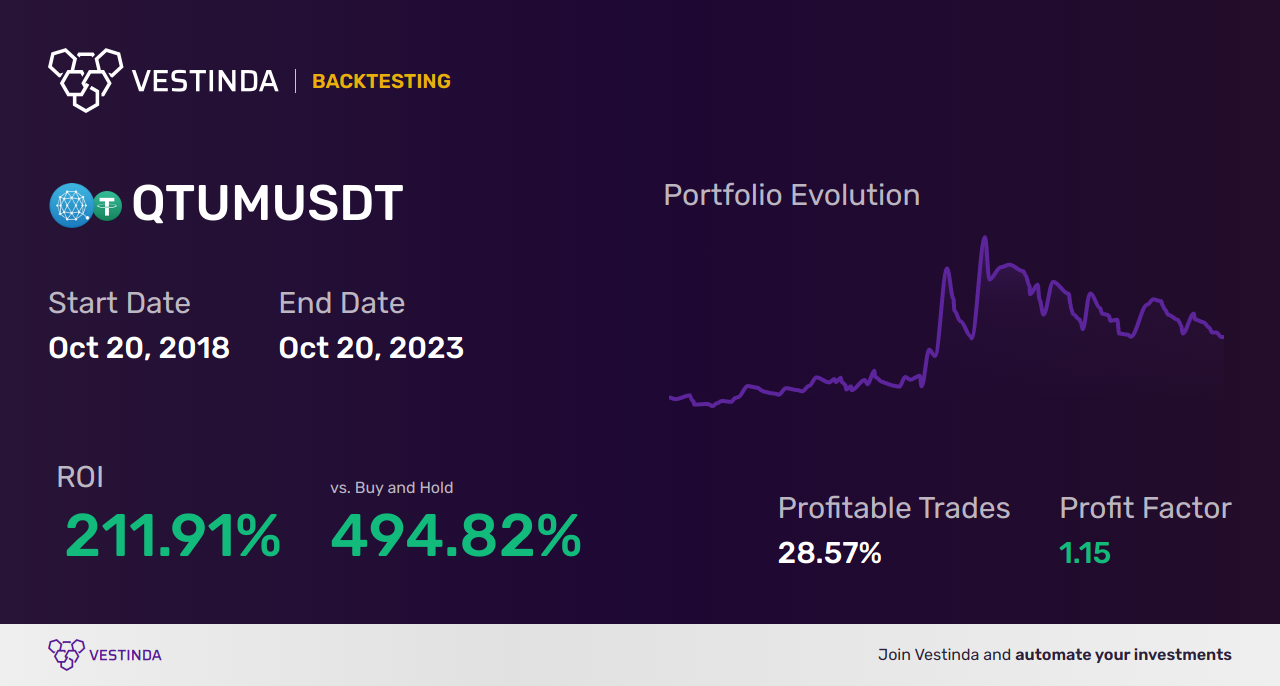Click the VESTINDA text in the footer
The image size is (1280, 686).
125,655
